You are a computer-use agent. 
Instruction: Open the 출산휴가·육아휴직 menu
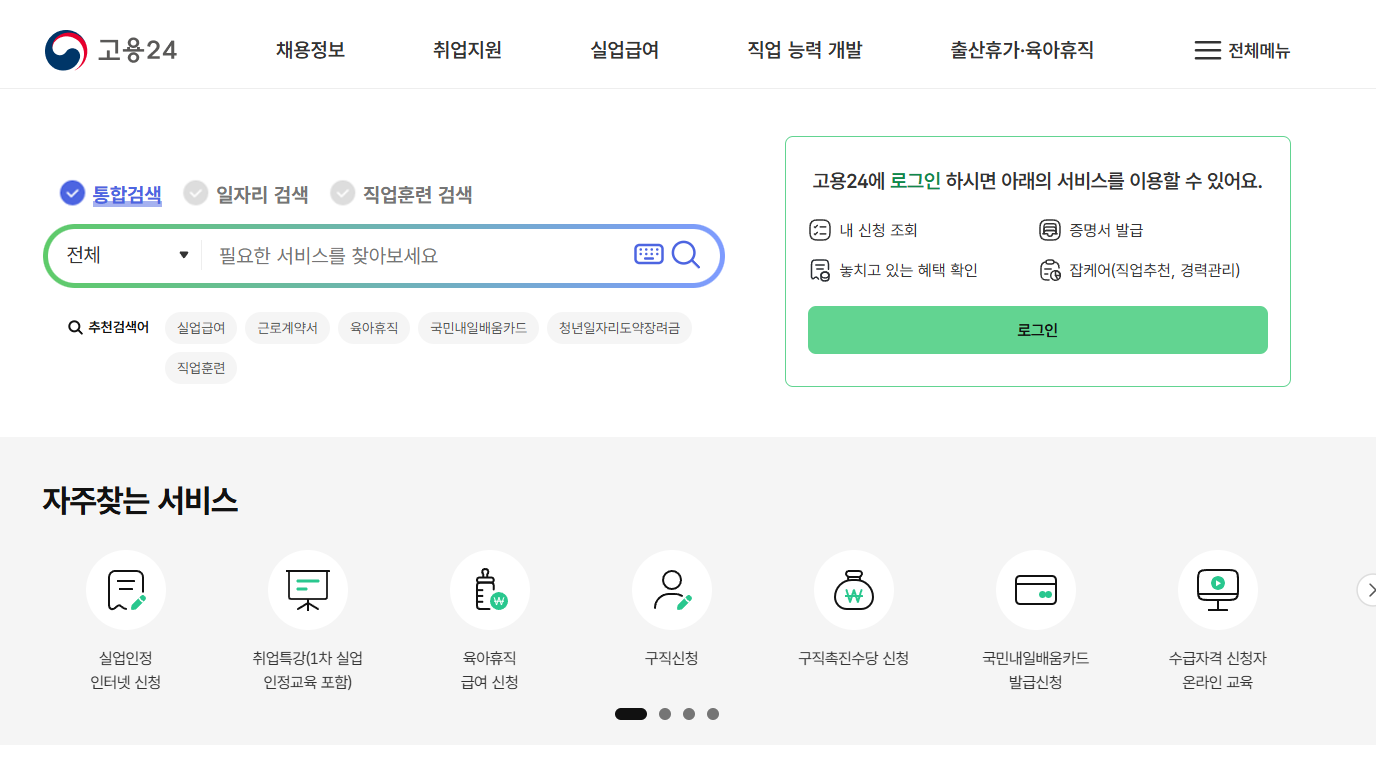coord(1022,50)
